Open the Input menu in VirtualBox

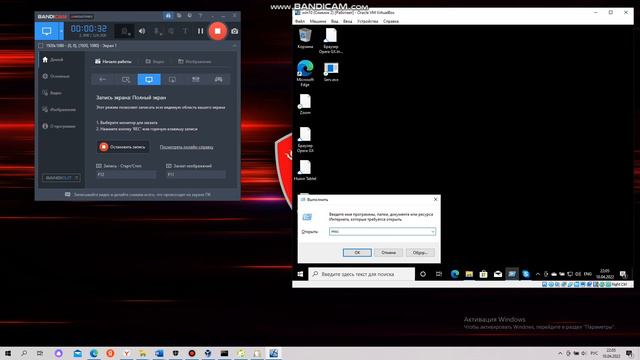click(347, 21)
